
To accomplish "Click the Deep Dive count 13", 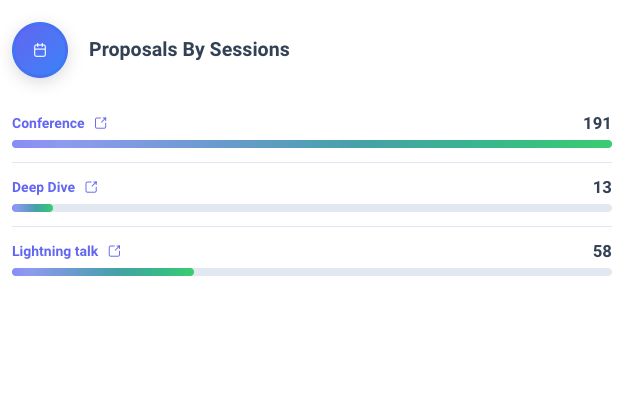I will point(602,187).
